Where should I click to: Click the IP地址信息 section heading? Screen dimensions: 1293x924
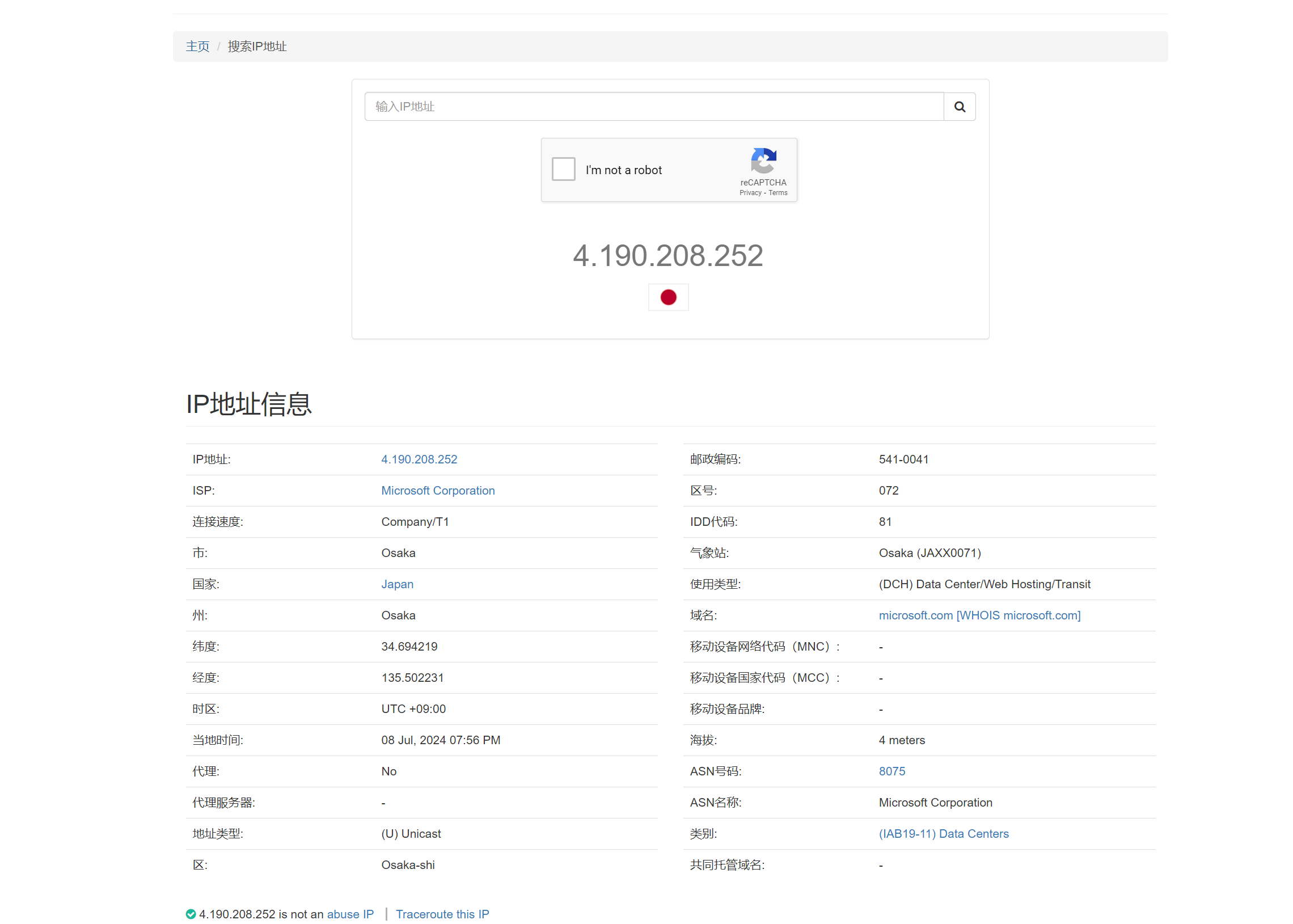pyautogui.click(x=248, y=404)
